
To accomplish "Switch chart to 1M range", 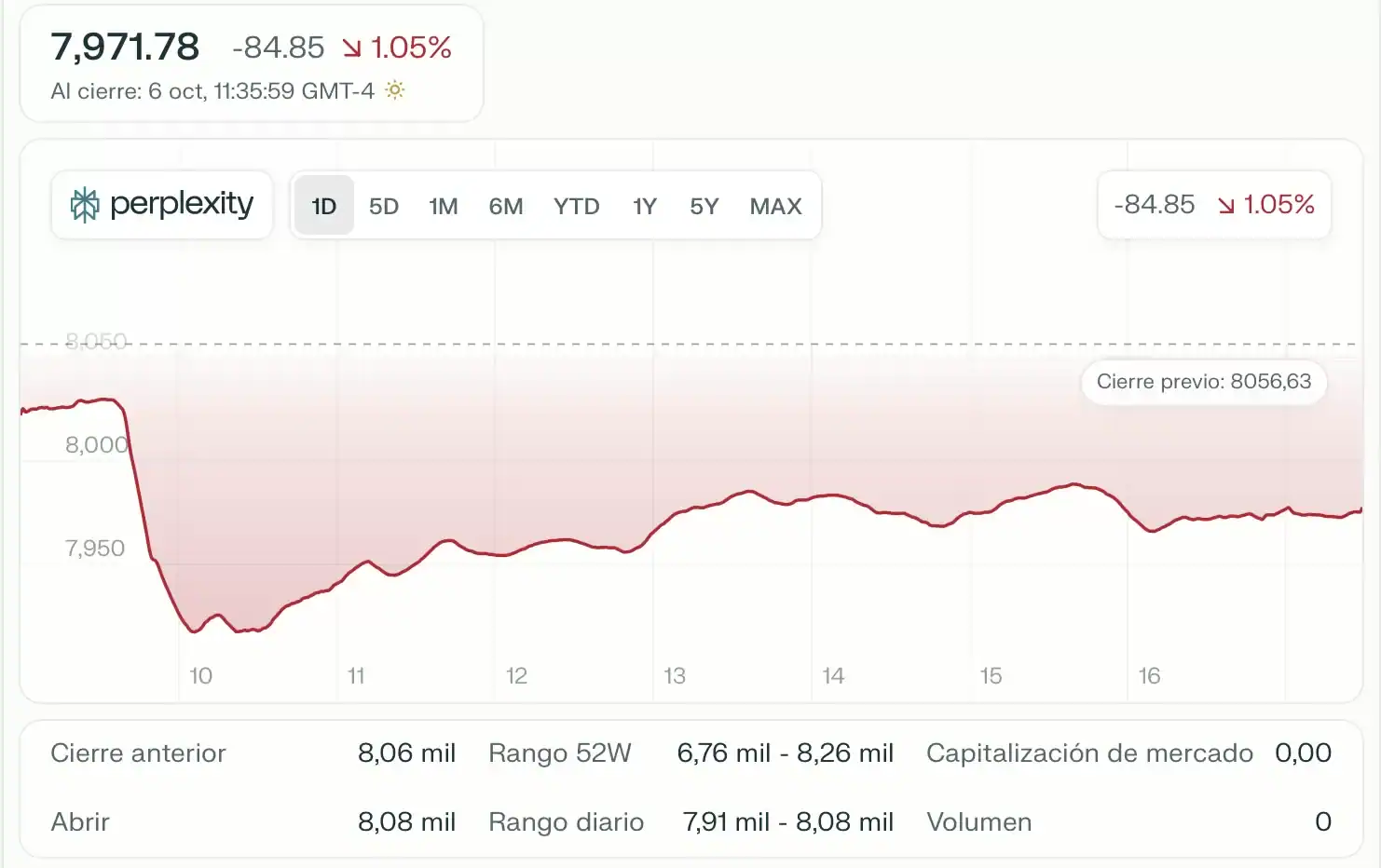I will pos(443,206).
